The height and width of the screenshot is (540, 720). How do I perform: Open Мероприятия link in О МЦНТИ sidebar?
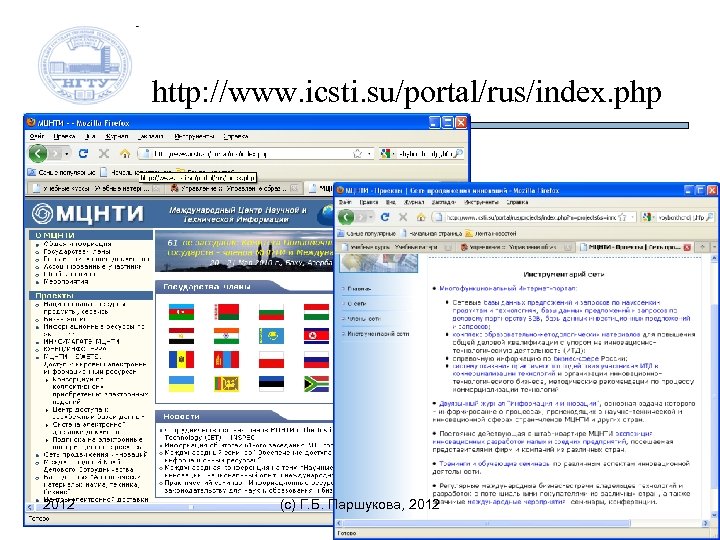click(x=66, y=281)
